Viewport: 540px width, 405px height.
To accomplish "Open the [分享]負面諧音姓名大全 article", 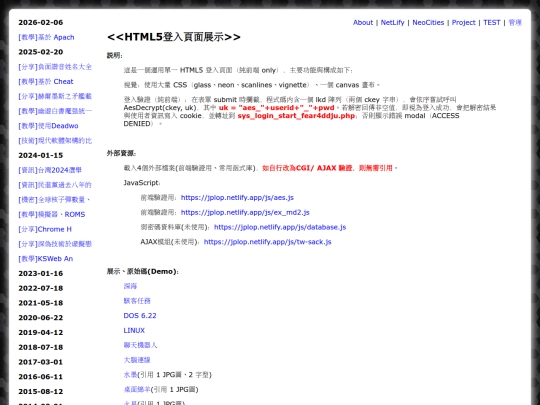I will click(55, 67).
